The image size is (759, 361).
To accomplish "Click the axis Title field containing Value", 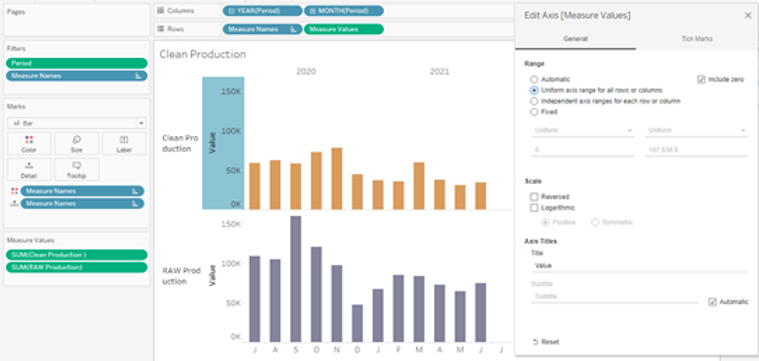I will pos(639,266).
